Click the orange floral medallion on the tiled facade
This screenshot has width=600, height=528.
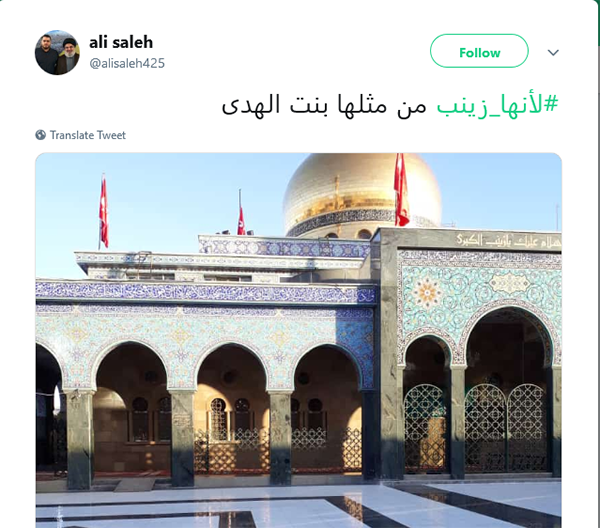point(427,294)
